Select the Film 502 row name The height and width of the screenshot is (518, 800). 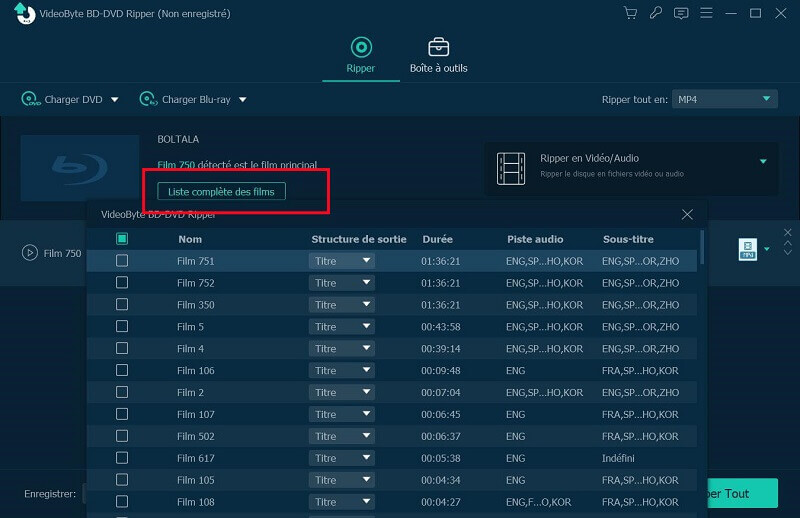[x=195, y=436]
